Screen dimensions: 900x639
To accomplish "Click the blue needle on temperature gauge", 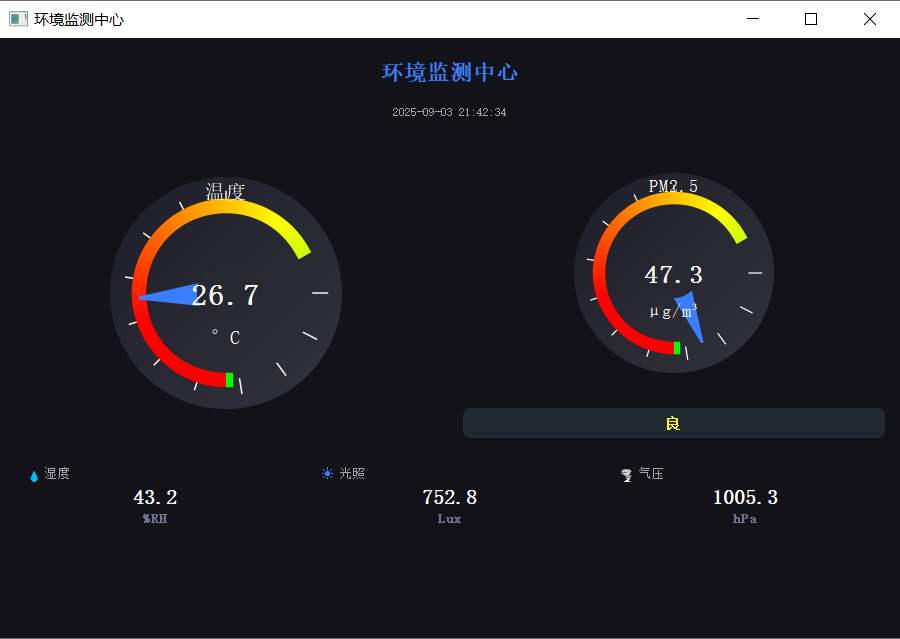I will tap(169, 293).
